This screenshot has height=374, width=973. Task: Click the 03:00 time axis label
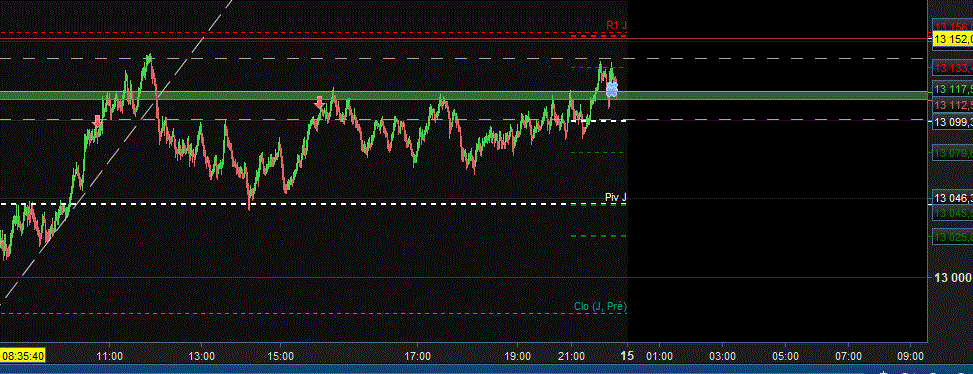point(723,357)
